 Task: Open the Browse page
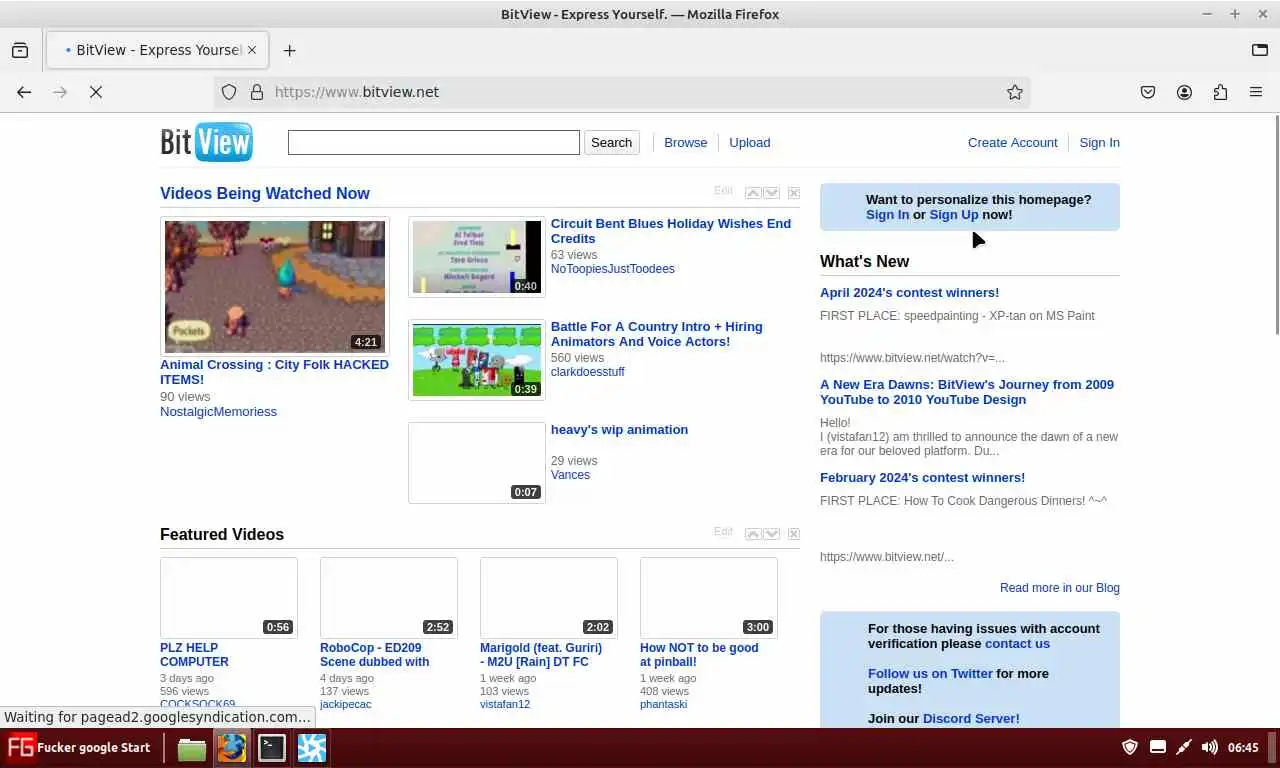point(686,142)
